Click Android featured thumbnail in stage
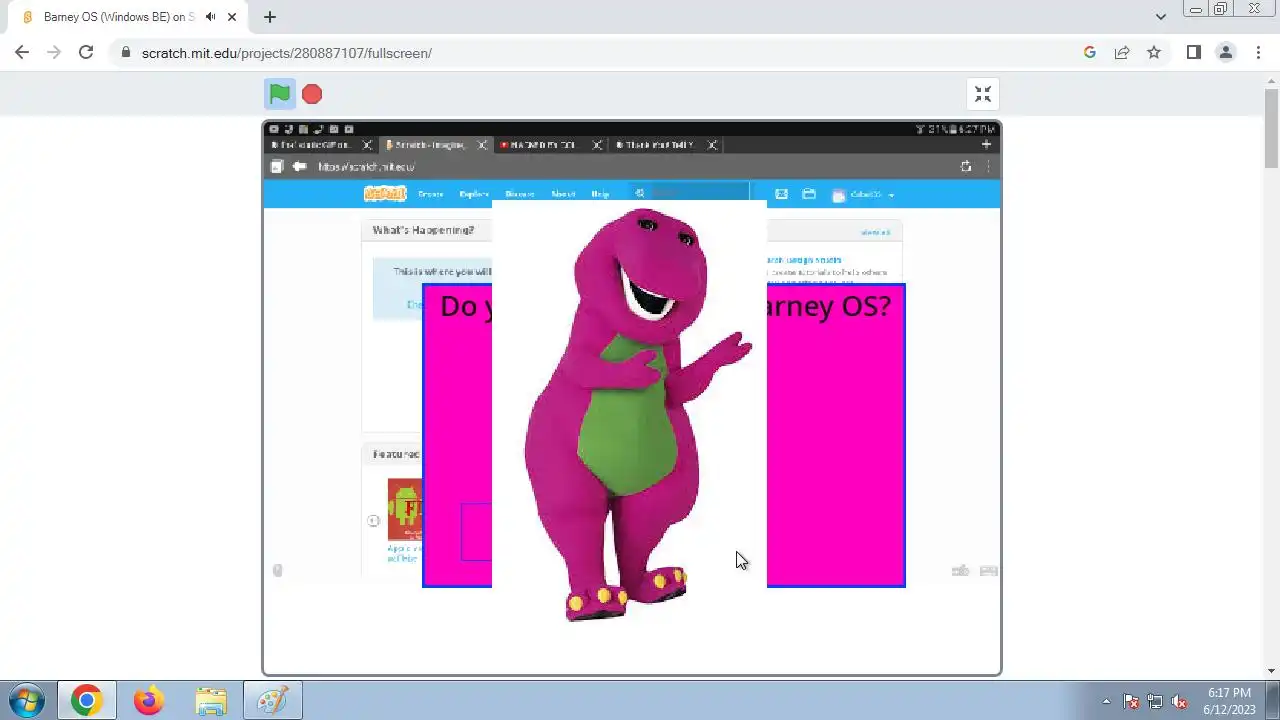The width and height of the screenshot is (1280, 720). click(x=405, y=509)
